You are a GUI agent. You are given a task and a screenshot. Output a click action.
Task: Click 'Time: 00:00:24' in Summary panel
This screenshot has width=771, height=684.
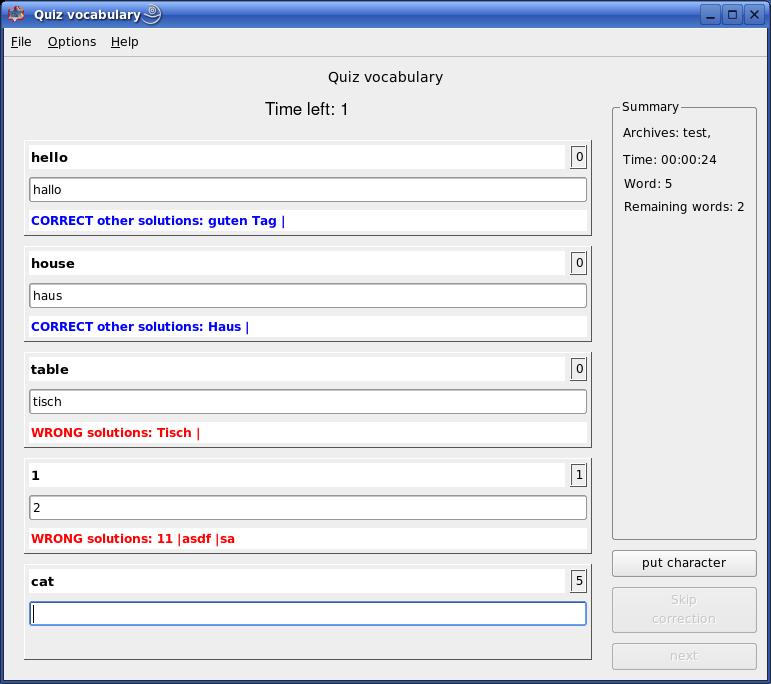click(x=669, y=159)
